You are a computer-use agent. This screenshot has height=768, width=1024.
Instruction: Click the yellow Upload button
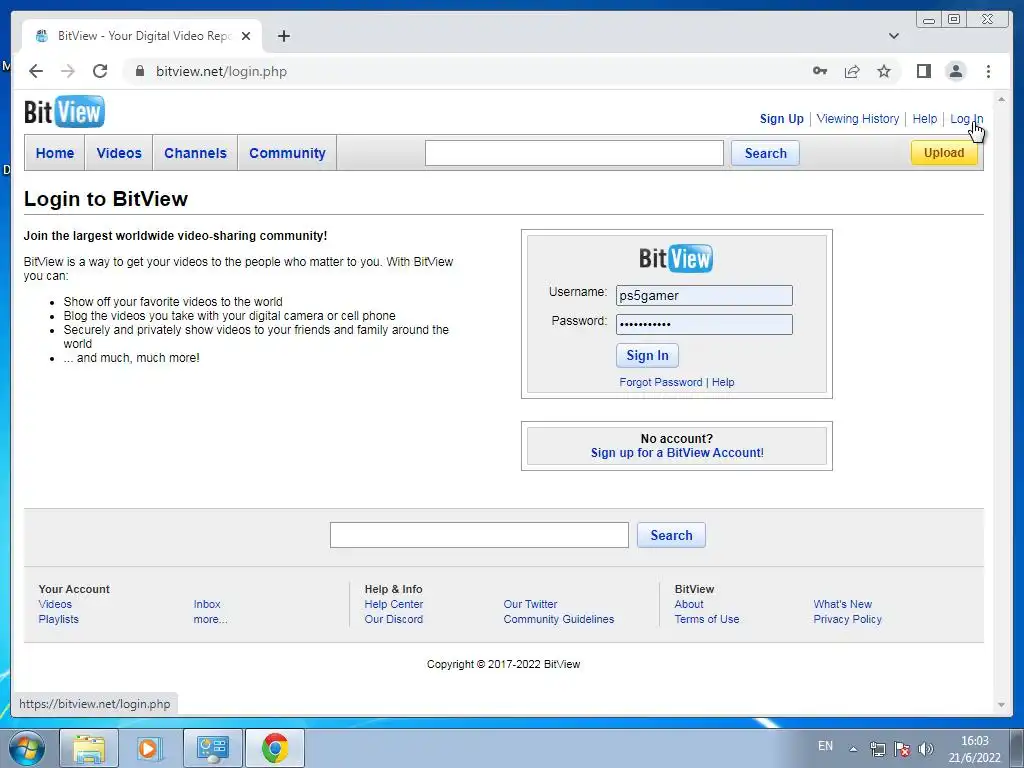[x=944, y=153]
